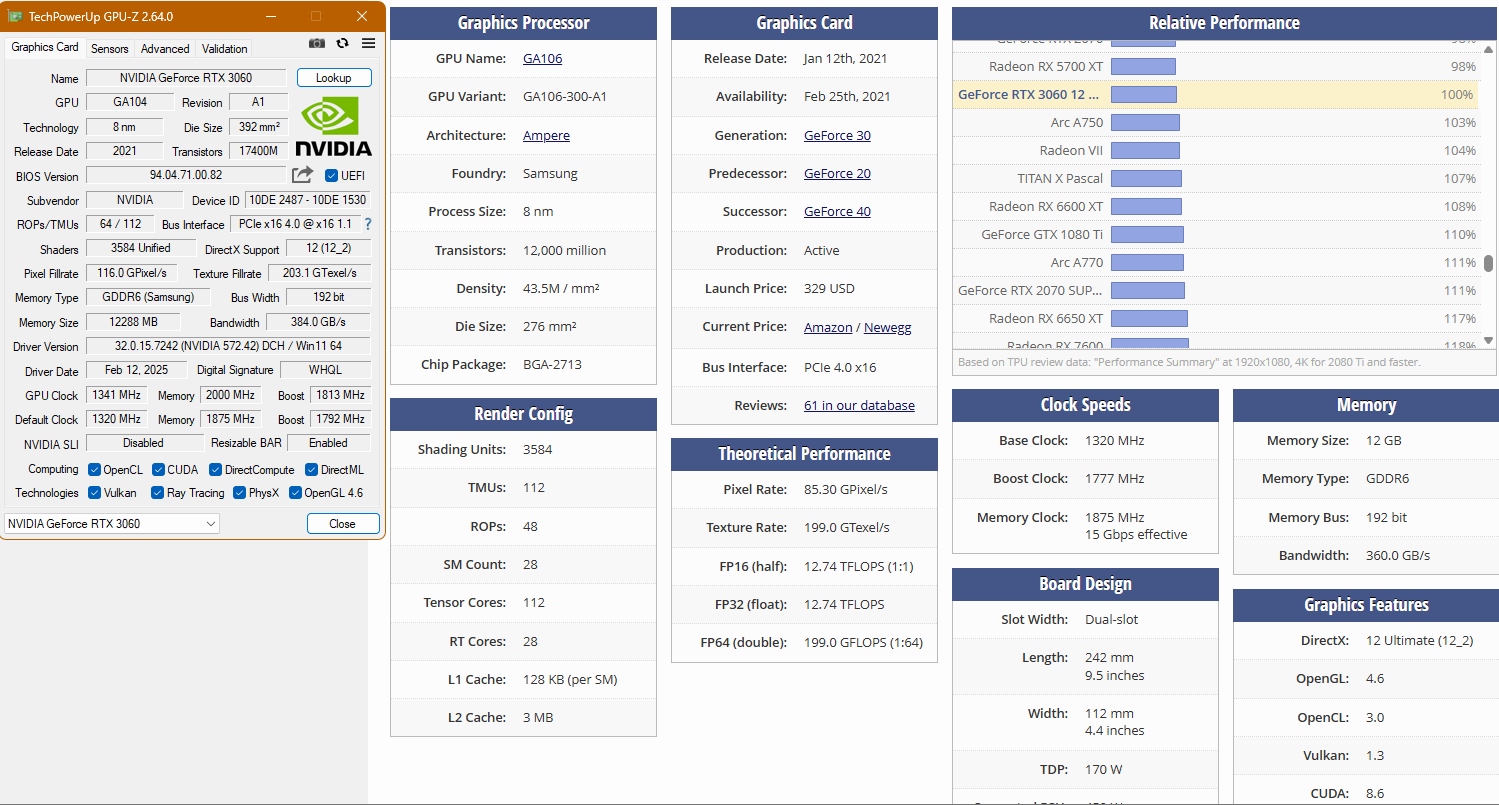
Task: Switch to the Advanced tab
Action: click(165, 48)
